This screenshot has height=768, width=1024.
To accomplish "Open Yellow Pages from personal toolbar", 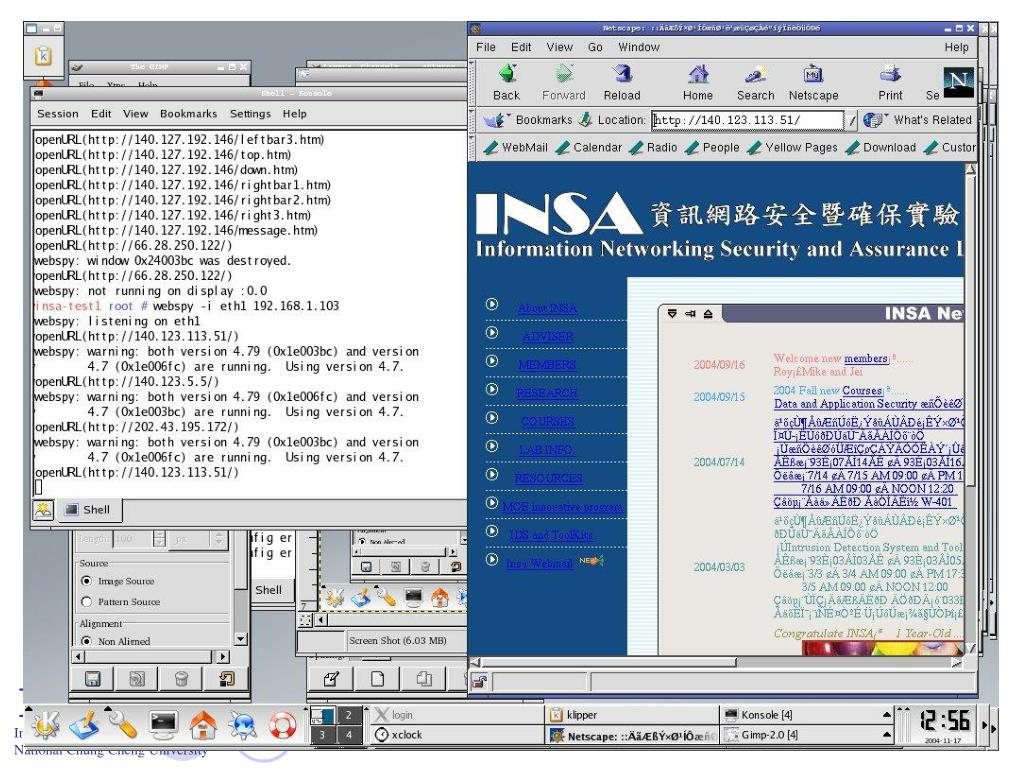I will tap(792, 148).
